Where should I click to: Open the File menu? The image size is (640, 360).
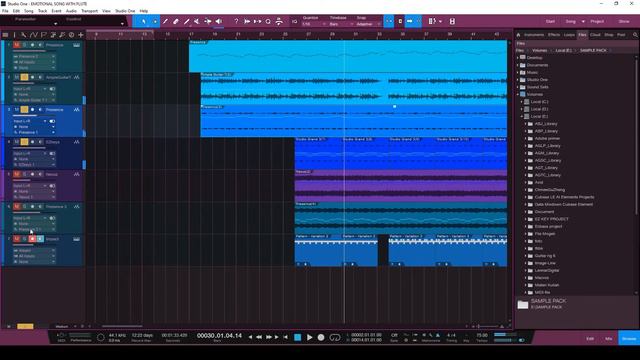[x=5, y=11]
